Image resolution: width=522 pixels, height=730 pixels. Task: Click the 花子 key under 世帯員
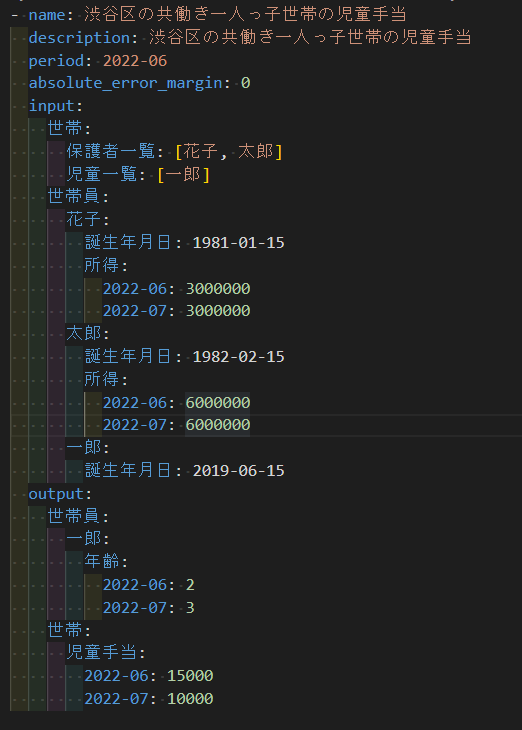[x=83, y=219]
